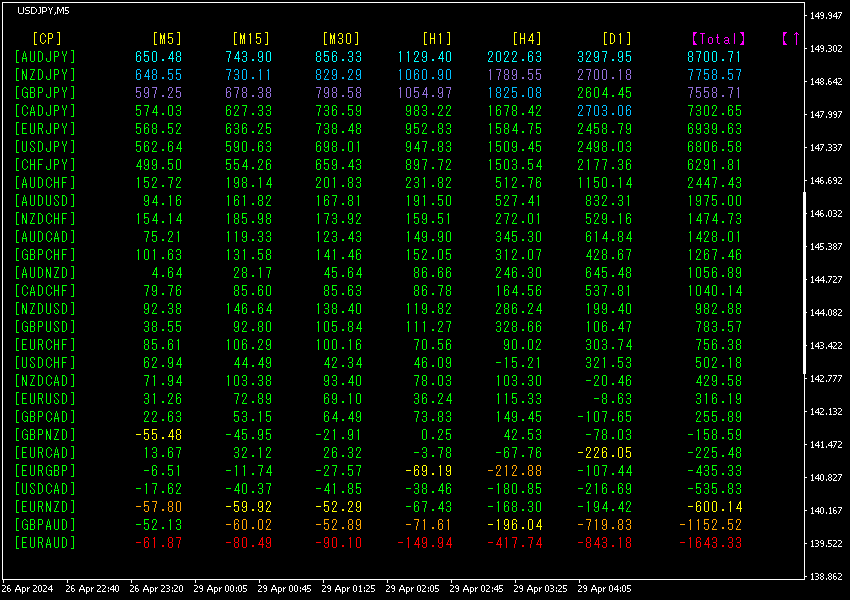The width and height of the screenshot is (850, 600).
Task: Click the 149.947 price scale label
Action: (826, 16)
